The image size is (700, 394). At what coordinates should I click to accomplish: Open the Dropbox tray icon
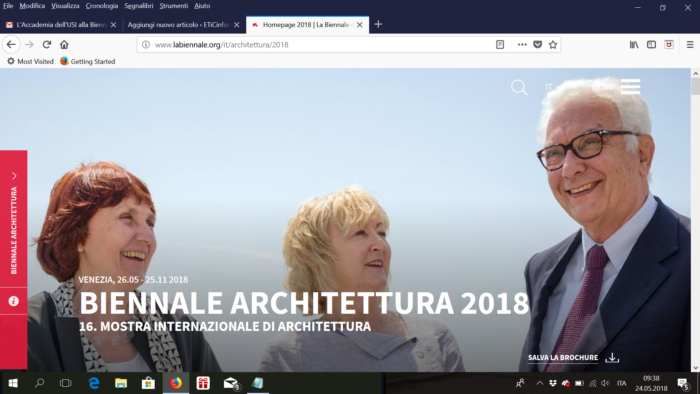[553, 383]
